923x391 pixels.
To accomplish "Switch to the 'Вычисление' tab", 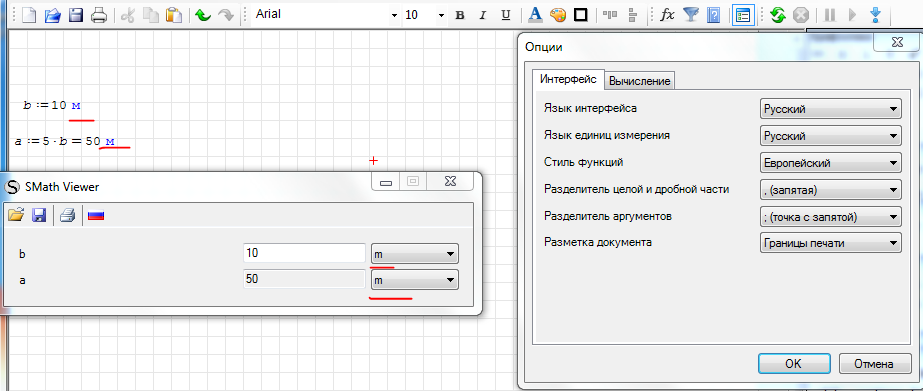I will click(x=640, y=81).
